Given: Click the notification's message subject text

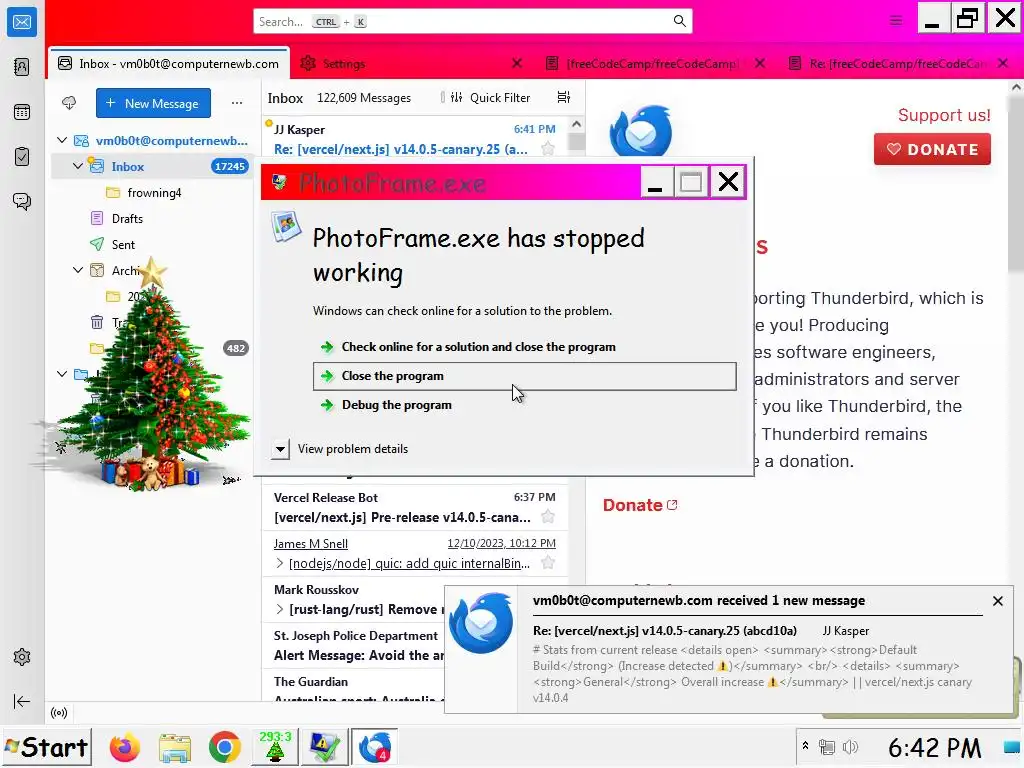Looking at the screenshot, I should click(x=664, y=631).
